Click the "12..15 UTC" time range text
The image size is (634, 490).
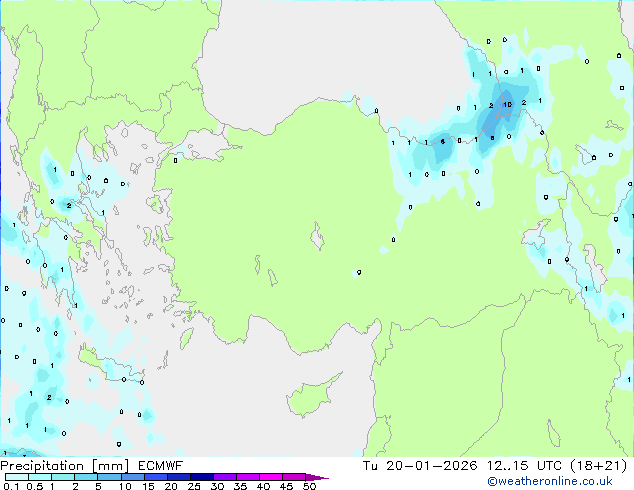[x=524, y=466]
